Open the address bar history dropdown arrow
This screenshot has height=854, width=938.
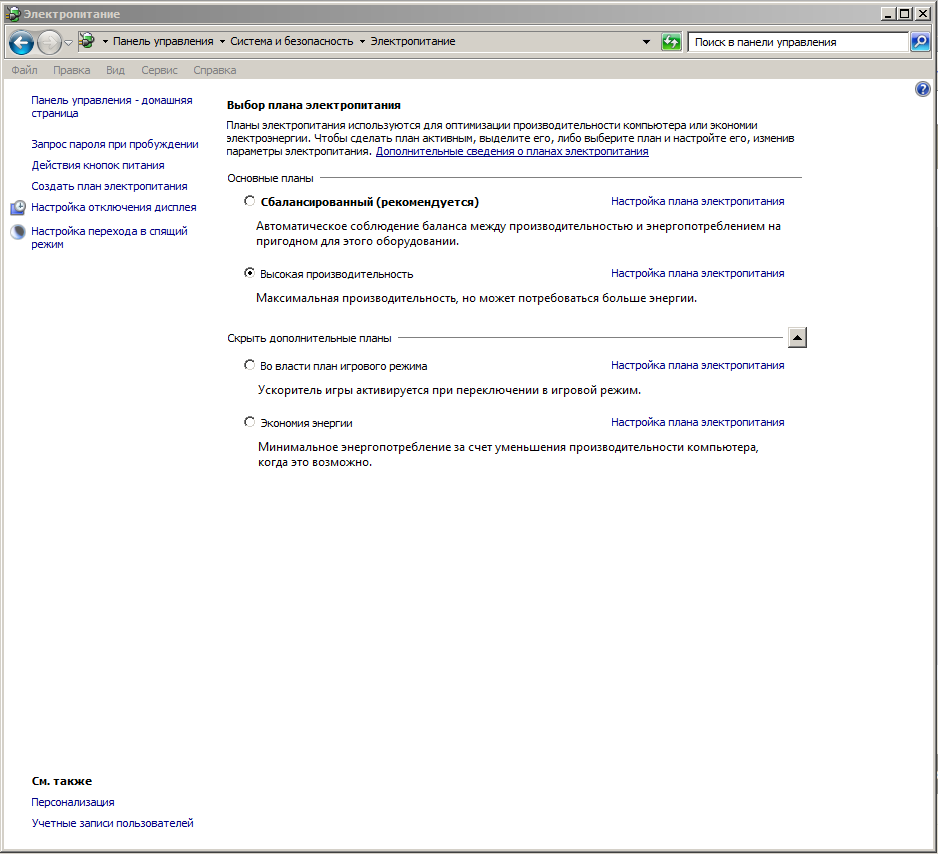point(646,42)
